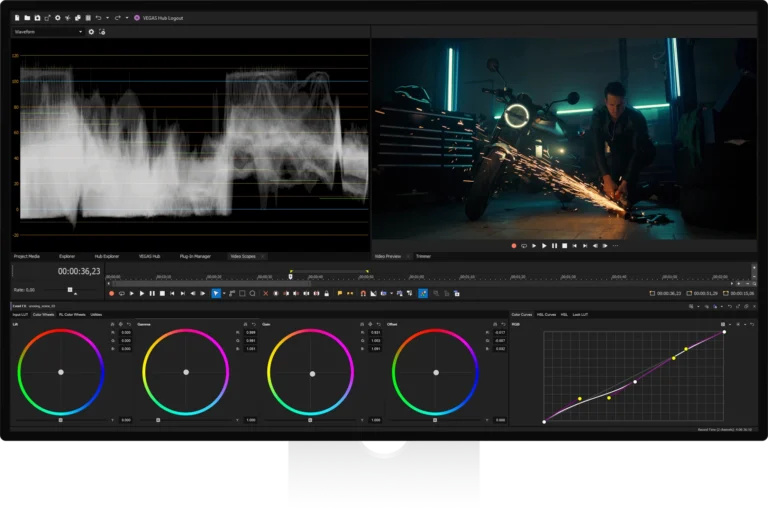Save the project using the toolbar

pos(37,18)
